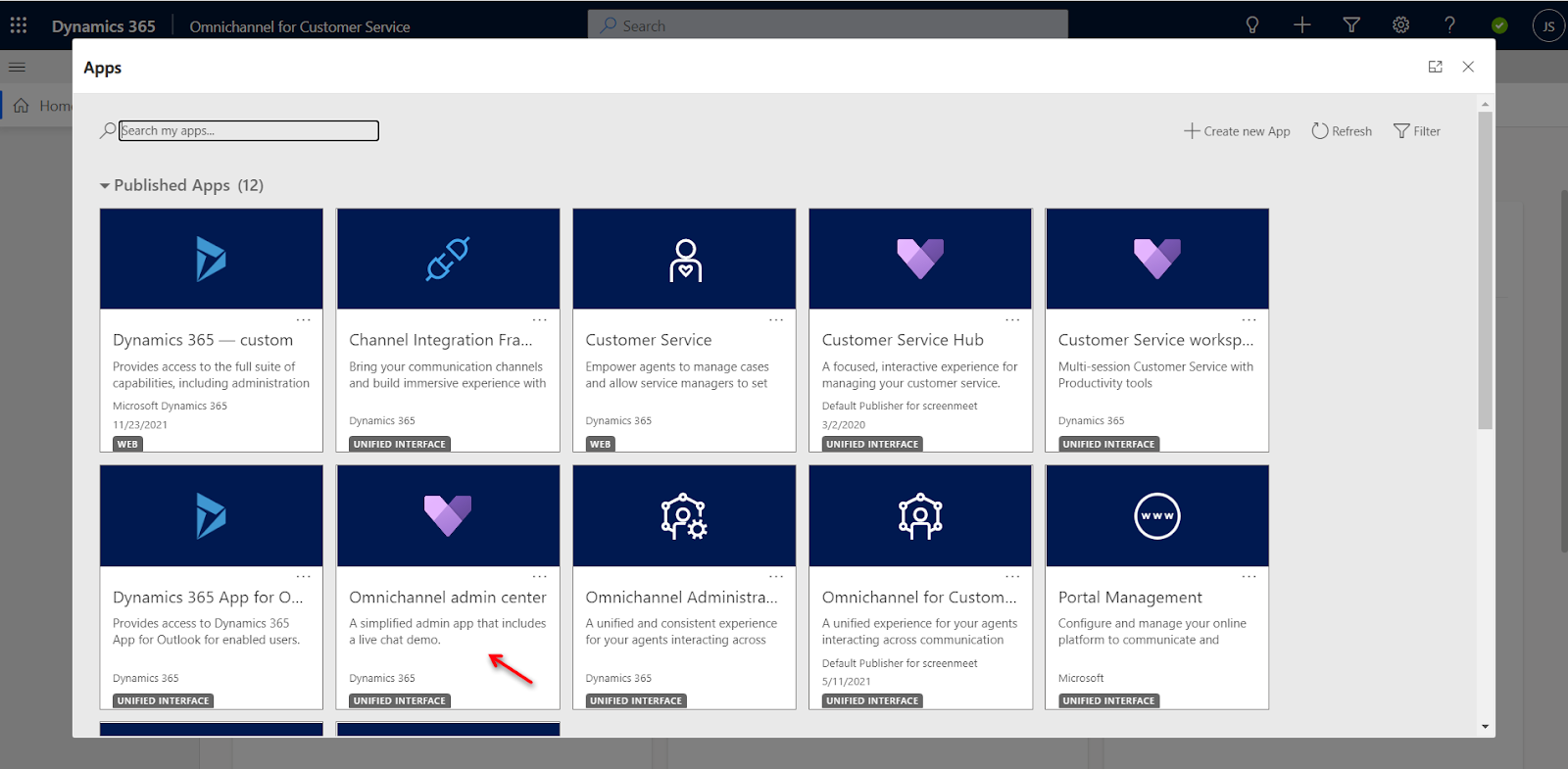Click the Dynamics 365 header brand link

(103, 26)
